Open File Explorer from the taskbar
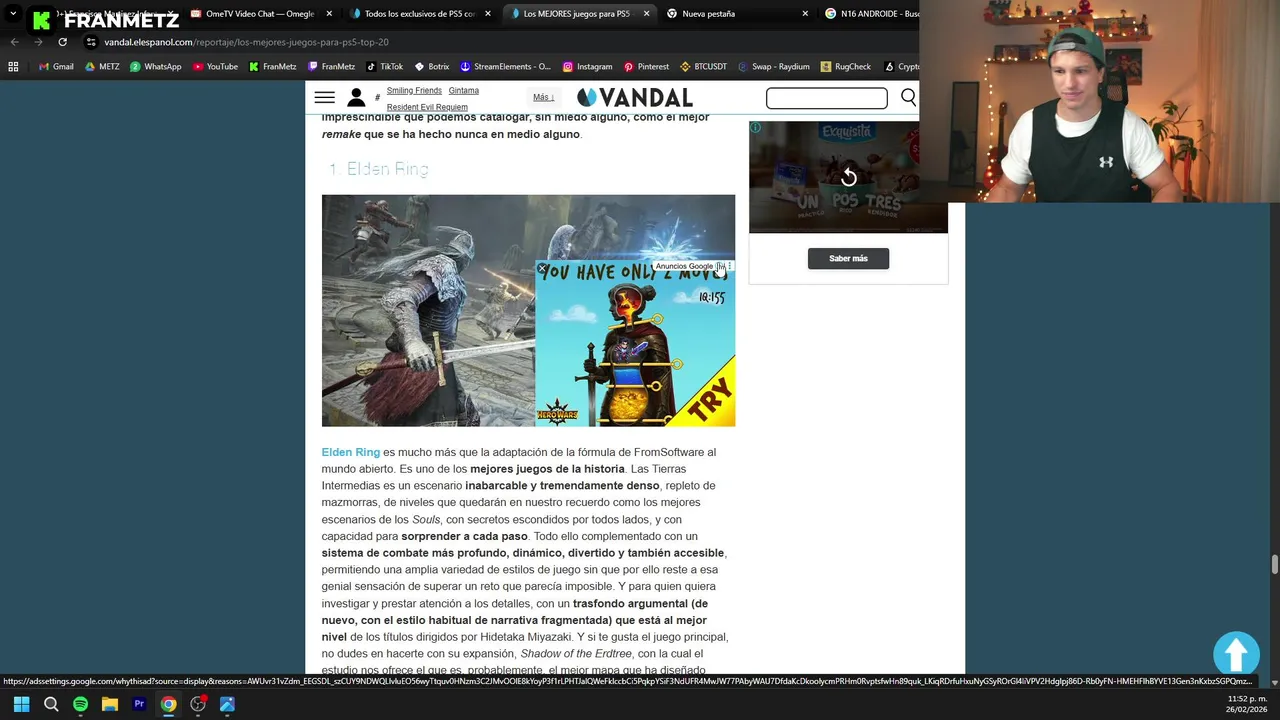Screen dimensions: 1280x720 tap(110, 704)
